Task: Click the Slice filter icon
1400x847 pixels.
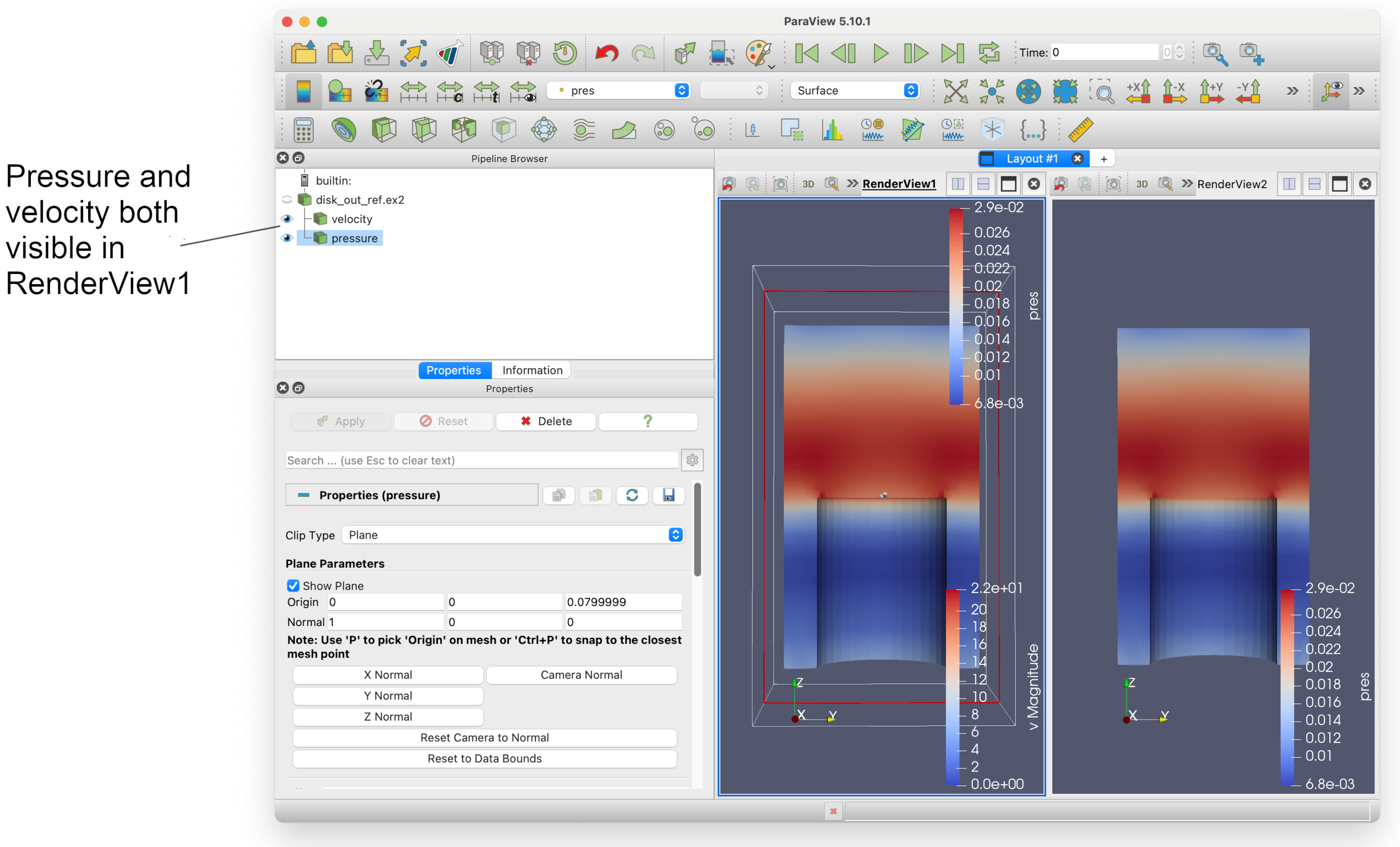Action: tap(424, 130)
